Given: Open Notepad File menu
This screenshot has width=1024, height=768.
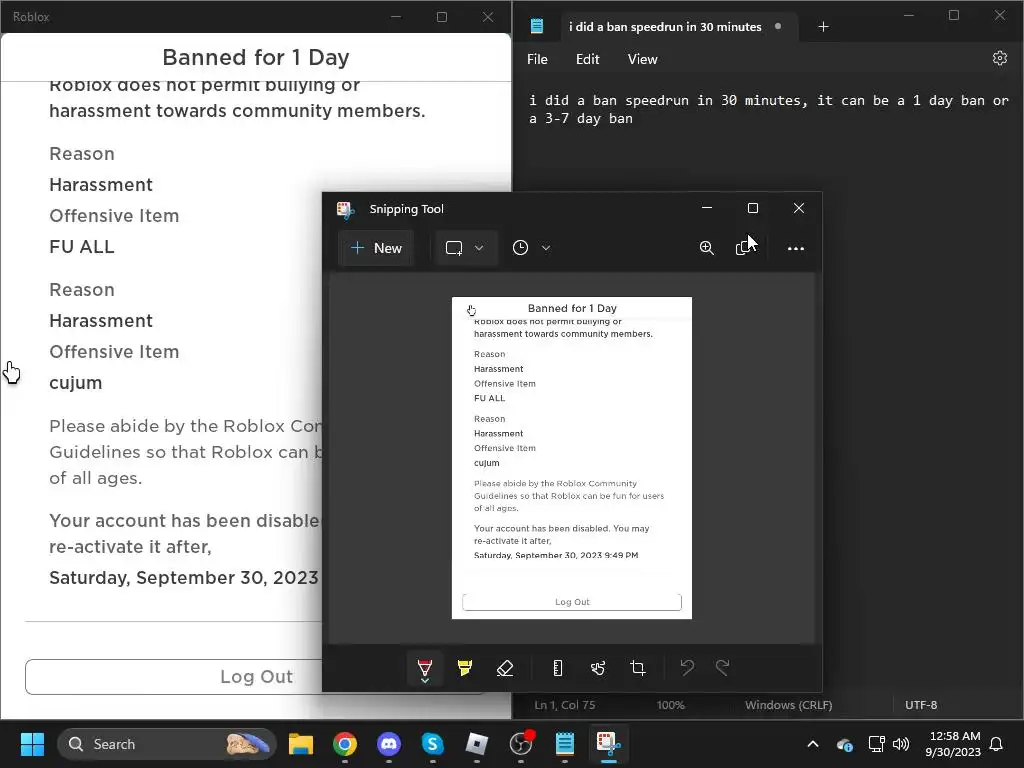Looking at the screenshot, I should (537, 59).
